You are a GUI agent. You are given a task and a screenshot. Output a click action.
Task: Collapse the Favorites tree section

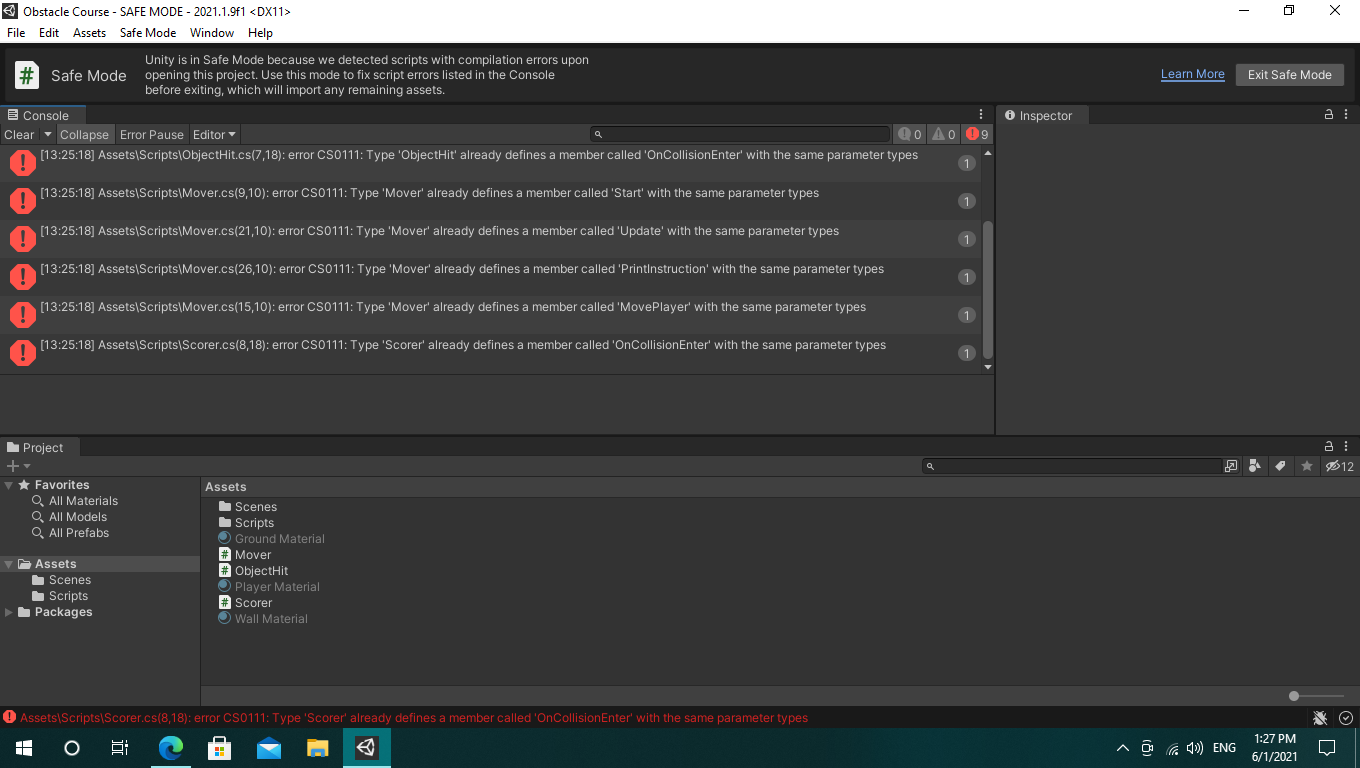point(9,485)
